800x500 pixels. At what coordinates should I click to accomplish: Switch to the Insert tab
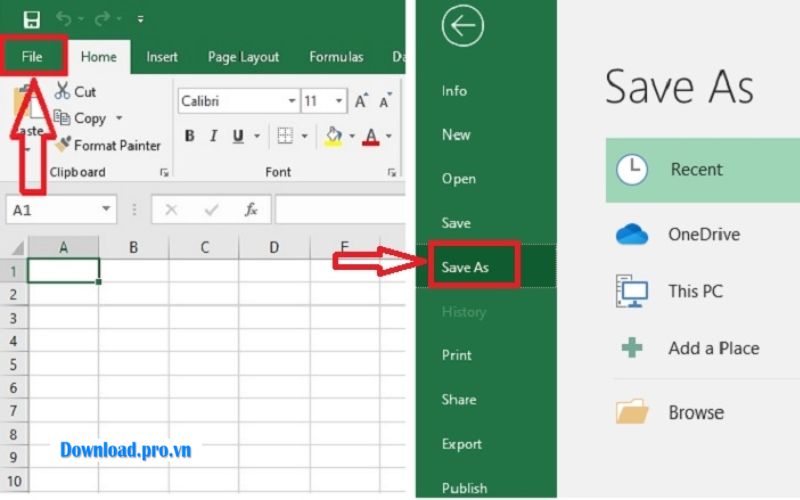point(162,57)
